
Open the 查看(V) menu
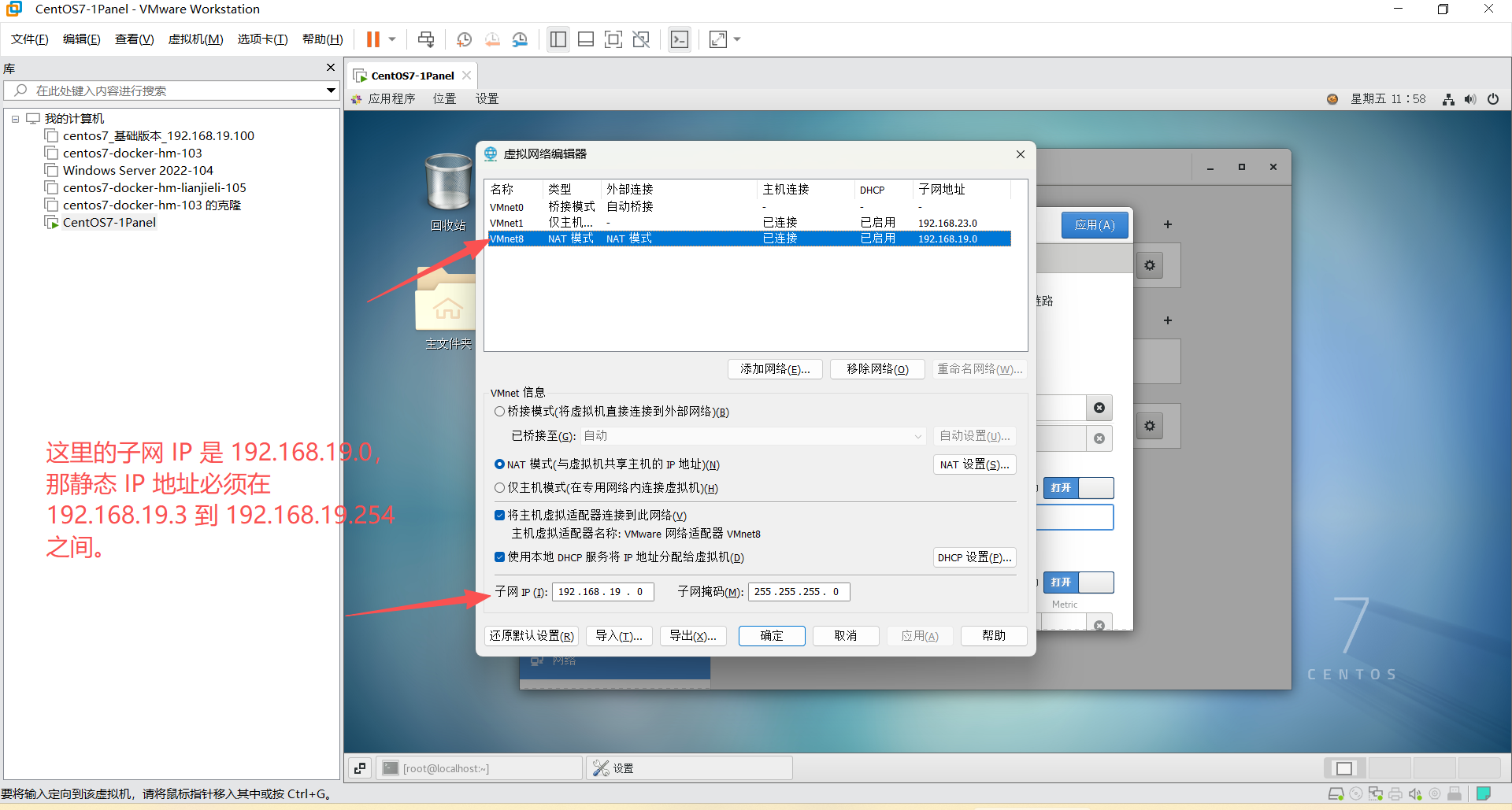(x=135, y=39)
